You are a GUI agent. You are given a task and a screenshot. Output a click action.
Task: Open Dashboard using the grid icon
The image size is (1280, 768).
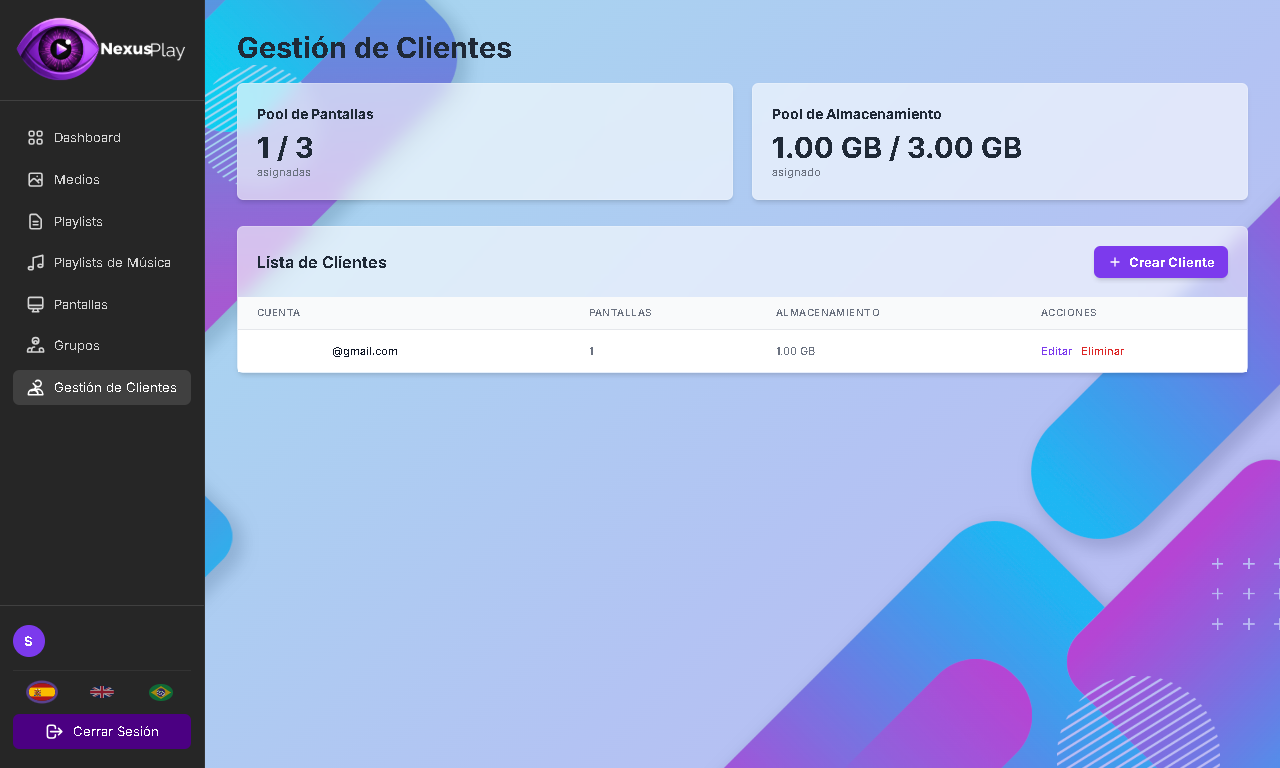(x=35, y=137)
